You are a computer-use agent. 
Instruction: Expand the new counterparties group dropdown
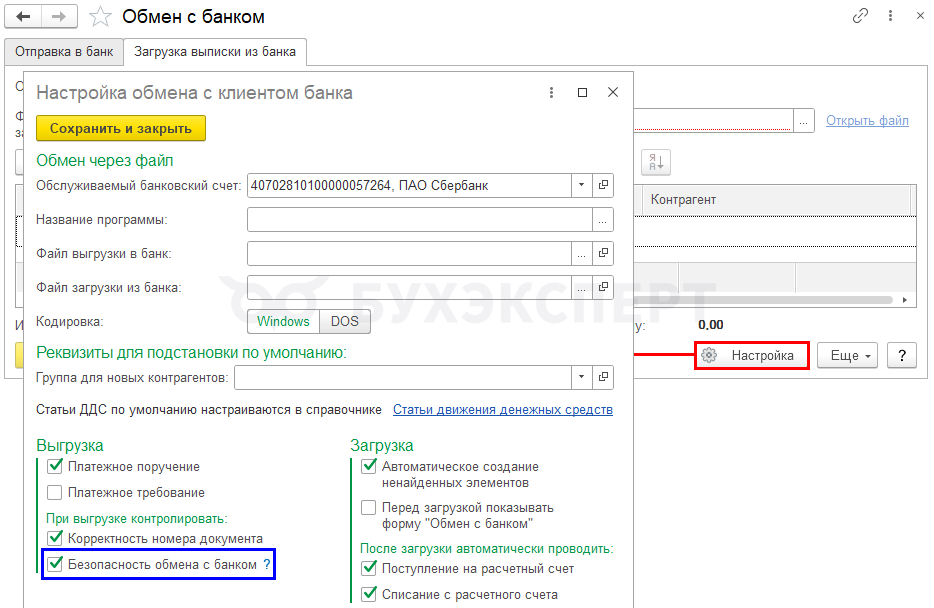pos(582,378)
